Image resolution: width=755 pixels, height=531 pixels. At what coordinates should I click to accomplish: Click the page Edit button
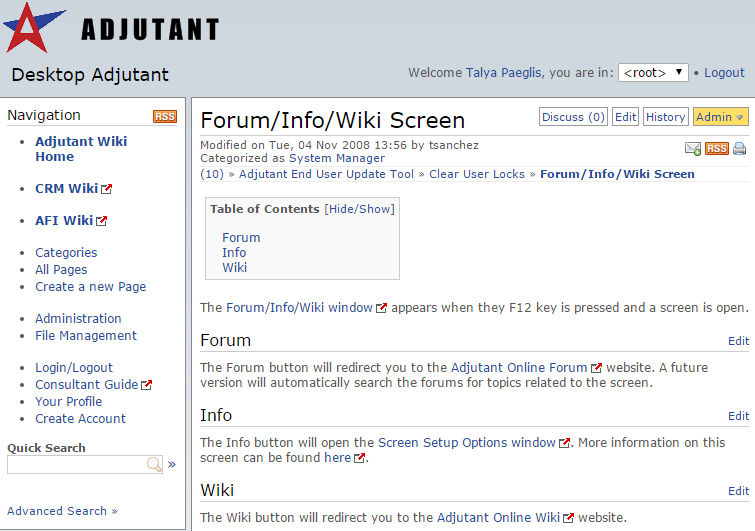pyautogui.click(x=625, y=117)
